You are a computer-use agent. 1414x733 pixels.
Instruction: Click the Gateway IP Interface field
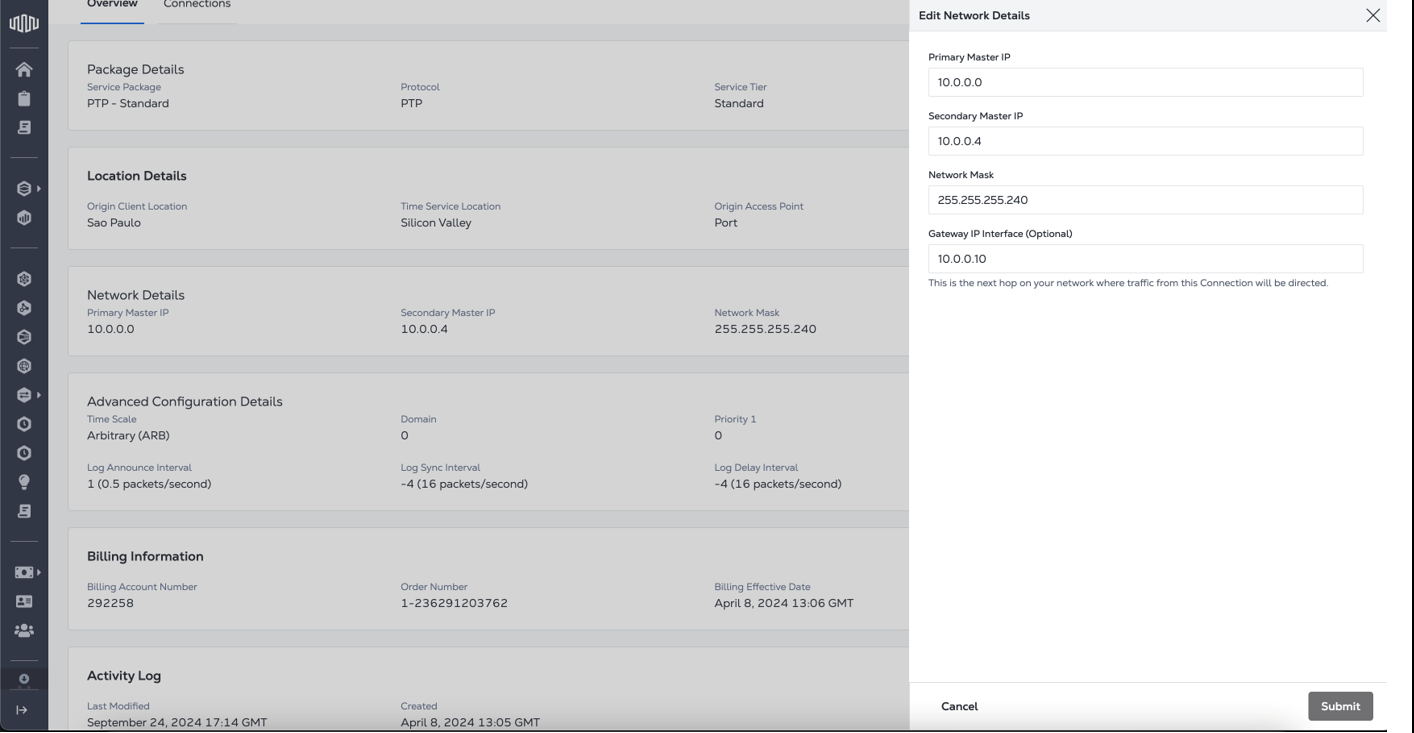(x=1145, y=259)
